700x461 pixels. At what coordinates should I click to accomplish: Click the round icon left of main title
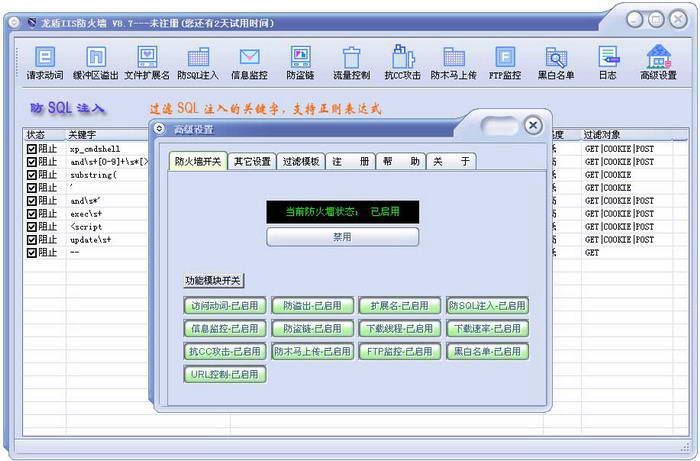pos(14,22)
